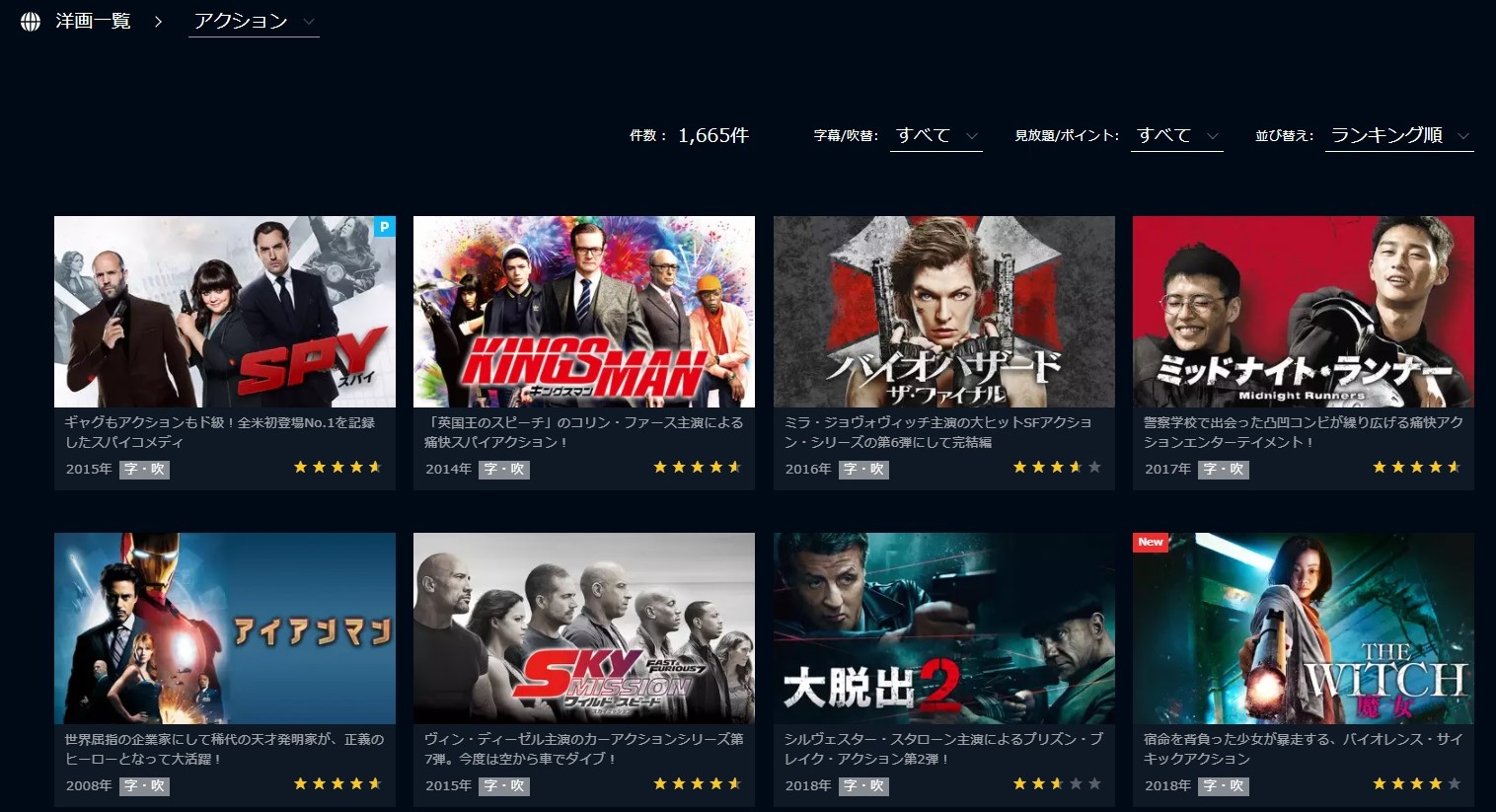Click the New badge on The Witch thumbnail
This screenshot has height=812, width=1496.
pyautogui.click(x=1151, y=543)
